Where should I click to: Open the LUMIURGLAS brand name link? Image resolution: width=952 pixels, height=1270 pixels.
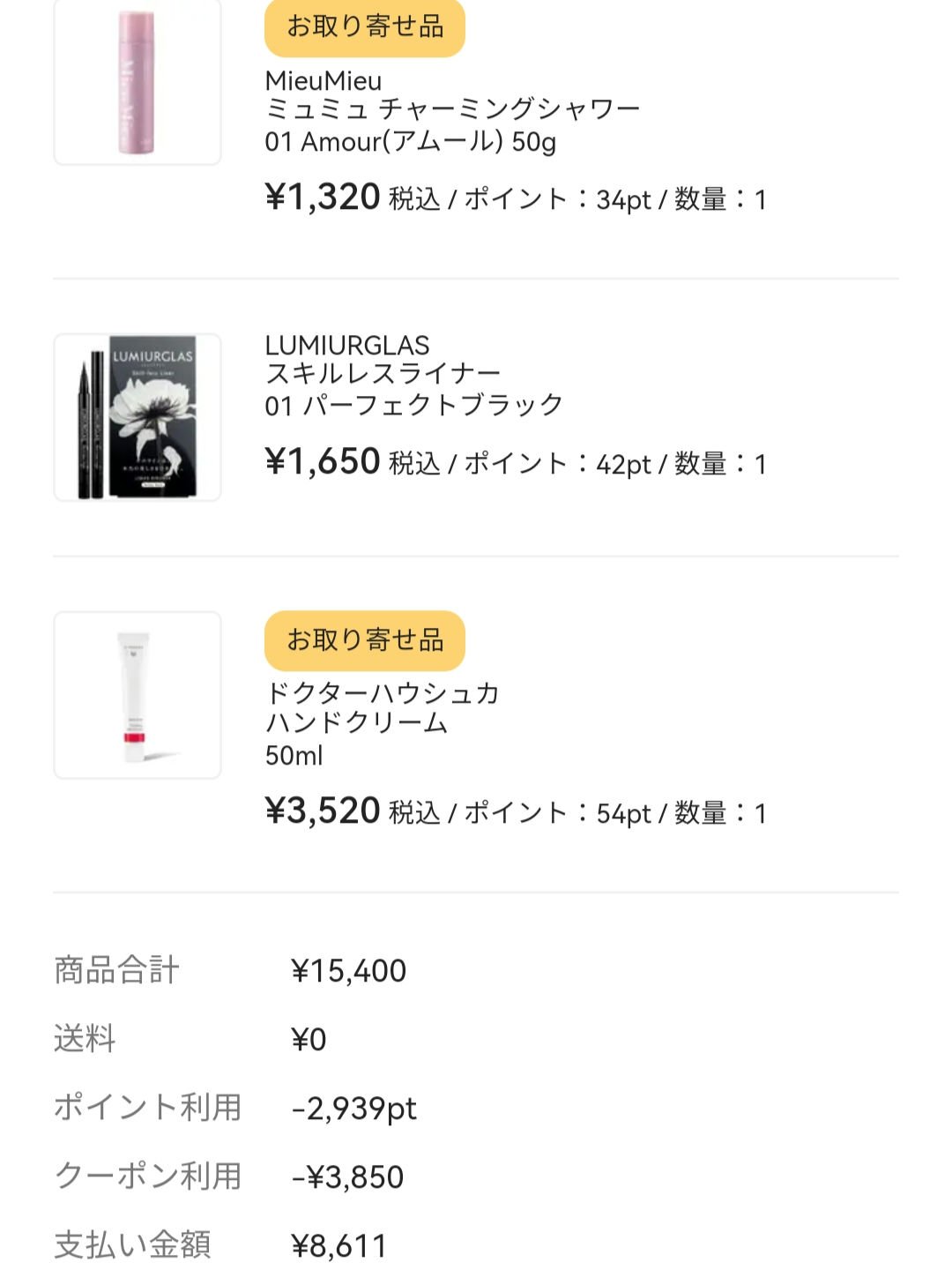347,346
